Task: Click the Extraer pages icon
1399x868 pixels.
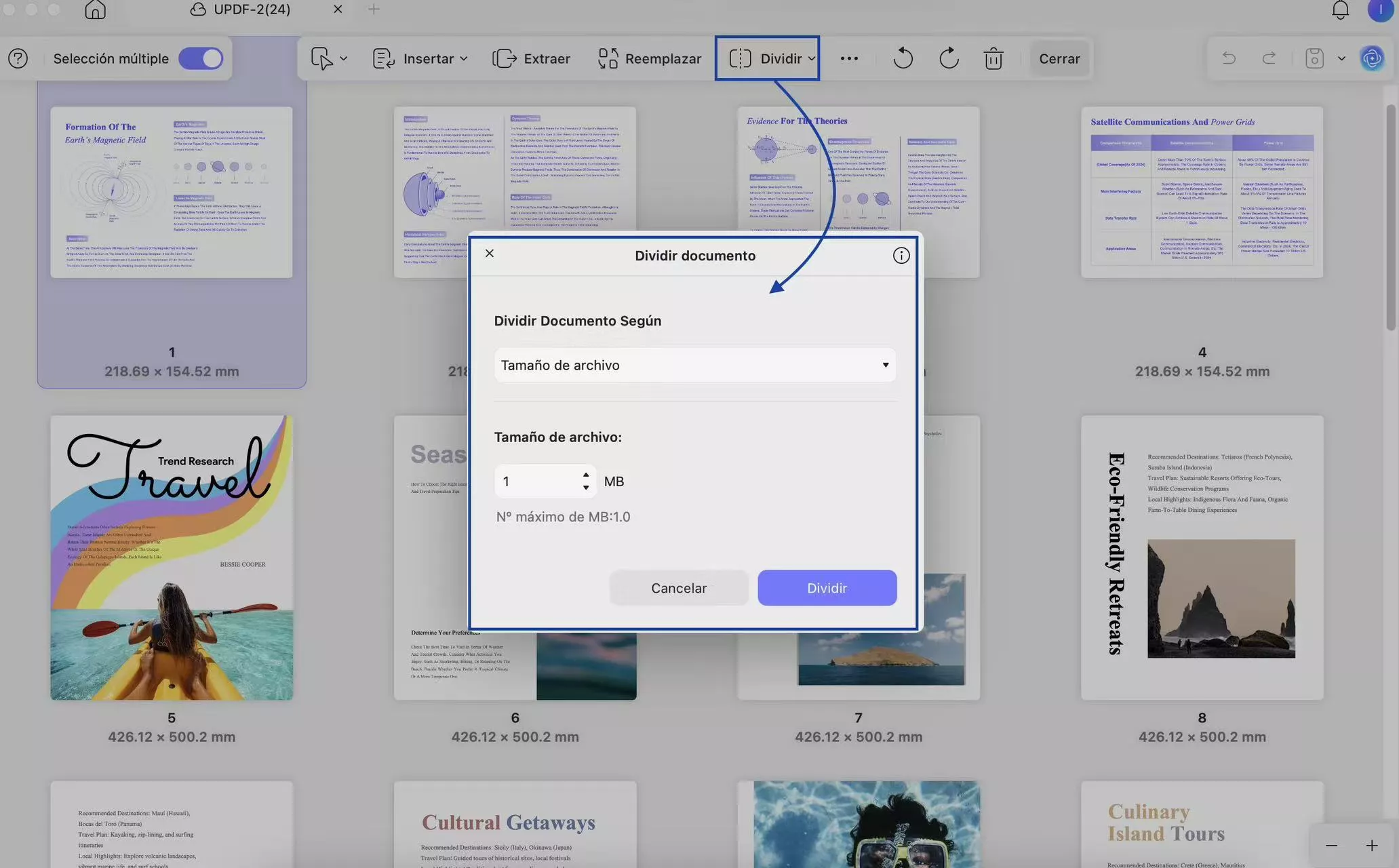Action: 504,58
